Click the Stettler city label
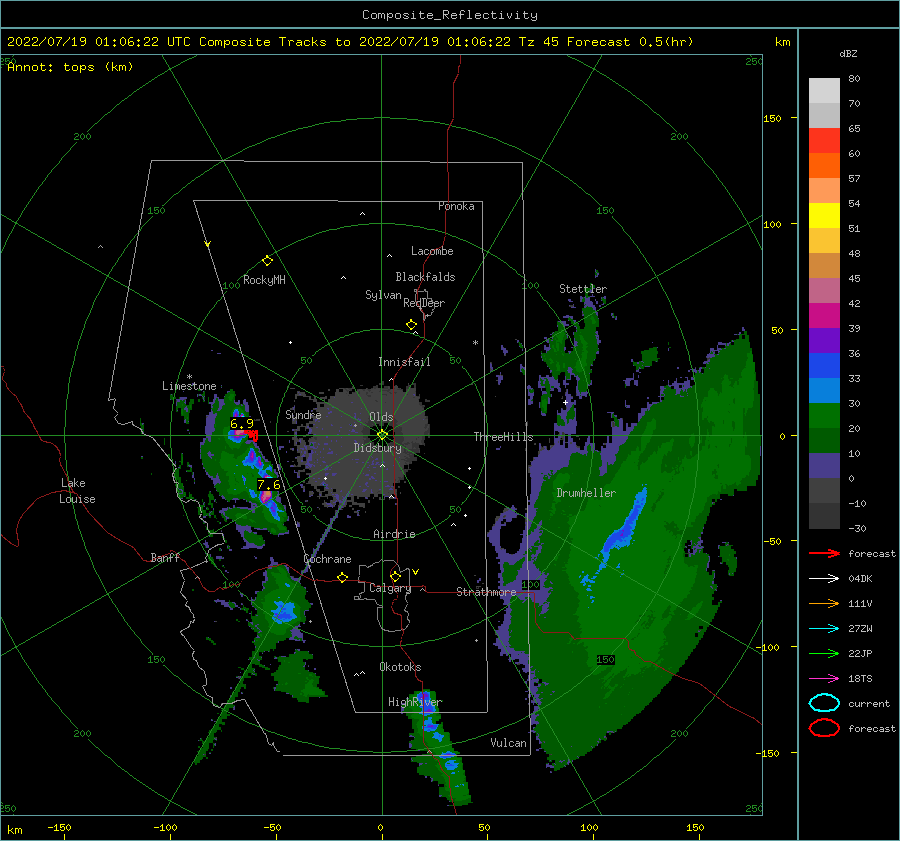Viewport: 900px width, 841px height. [583, 289]
